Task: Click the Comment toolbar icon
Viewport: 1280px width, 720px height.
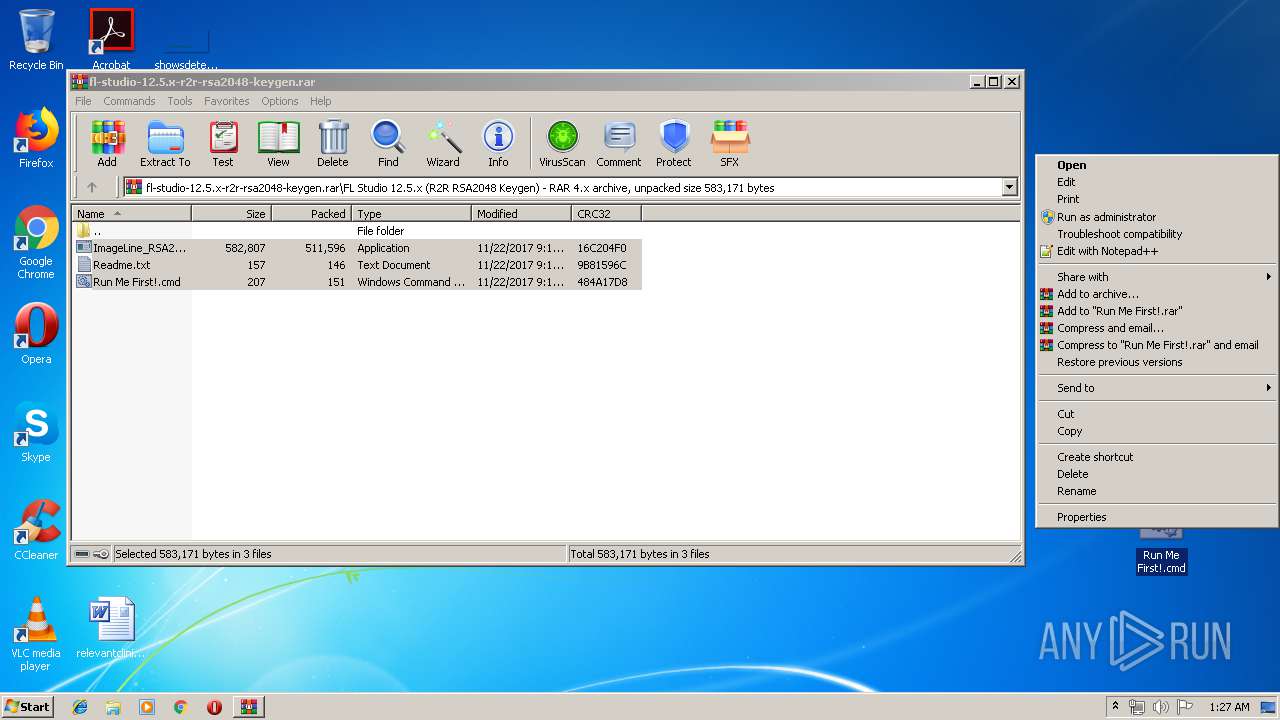Action: 619,144
